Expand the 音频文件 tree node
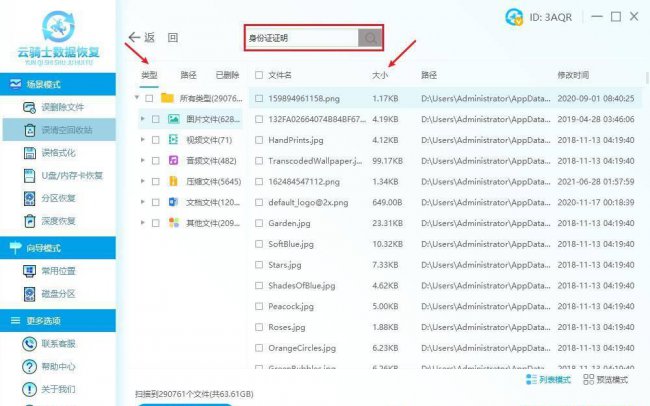650x406 pixels. pos(143,160)
